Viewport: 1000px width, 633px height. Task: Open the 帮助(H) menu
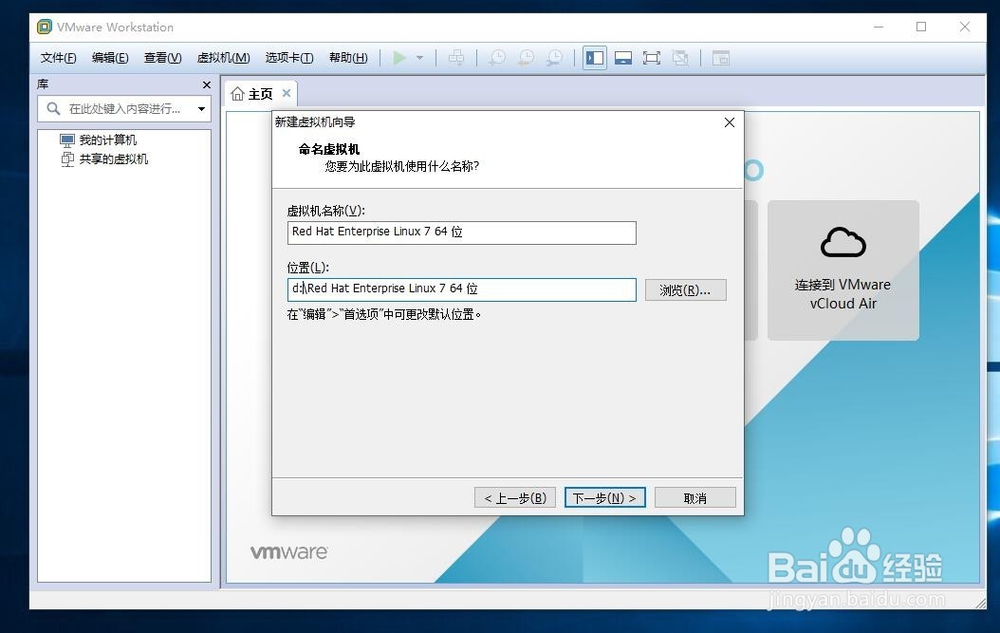point(348,58)
